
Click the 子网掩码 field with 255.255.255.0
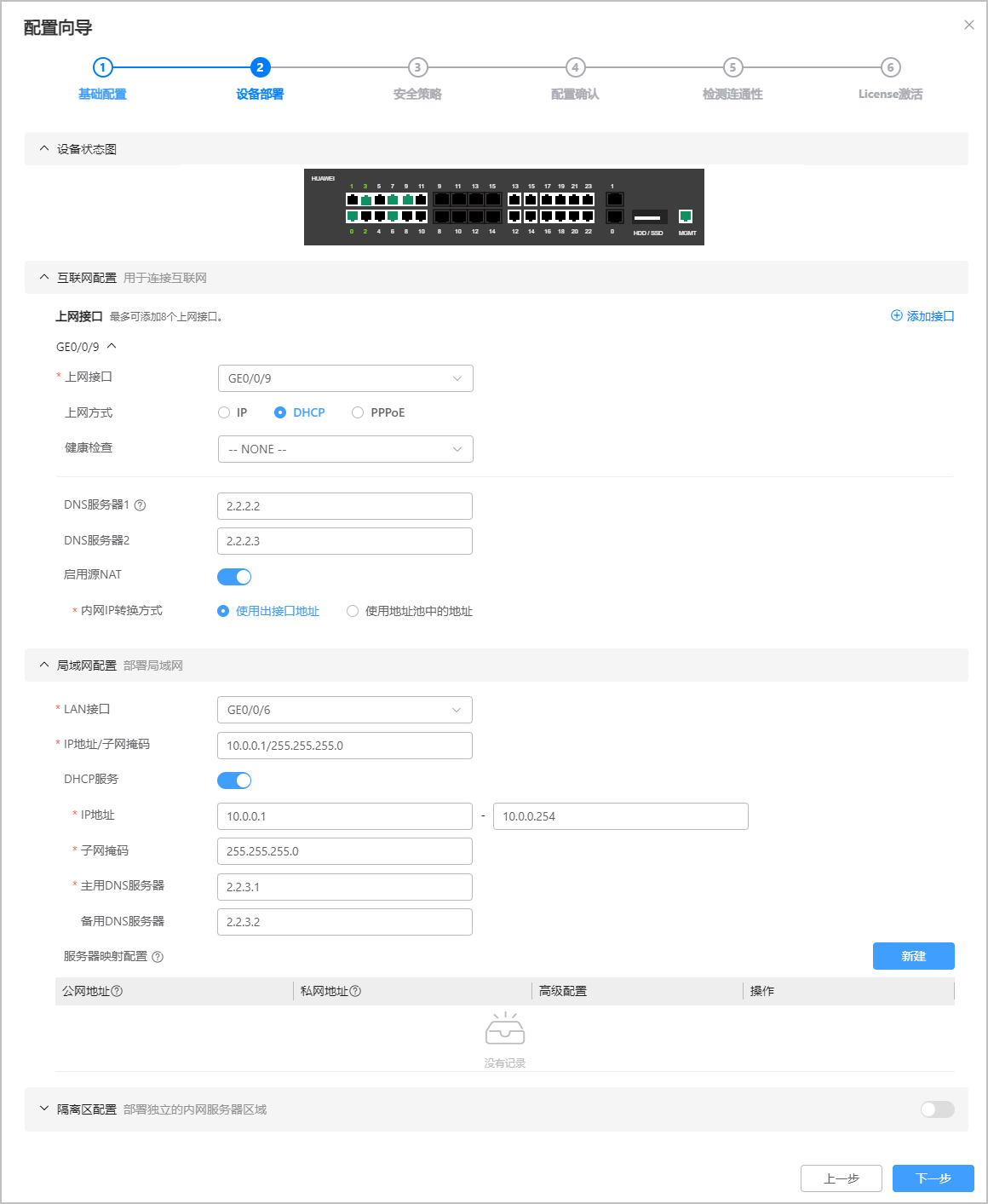click(345, 851)
